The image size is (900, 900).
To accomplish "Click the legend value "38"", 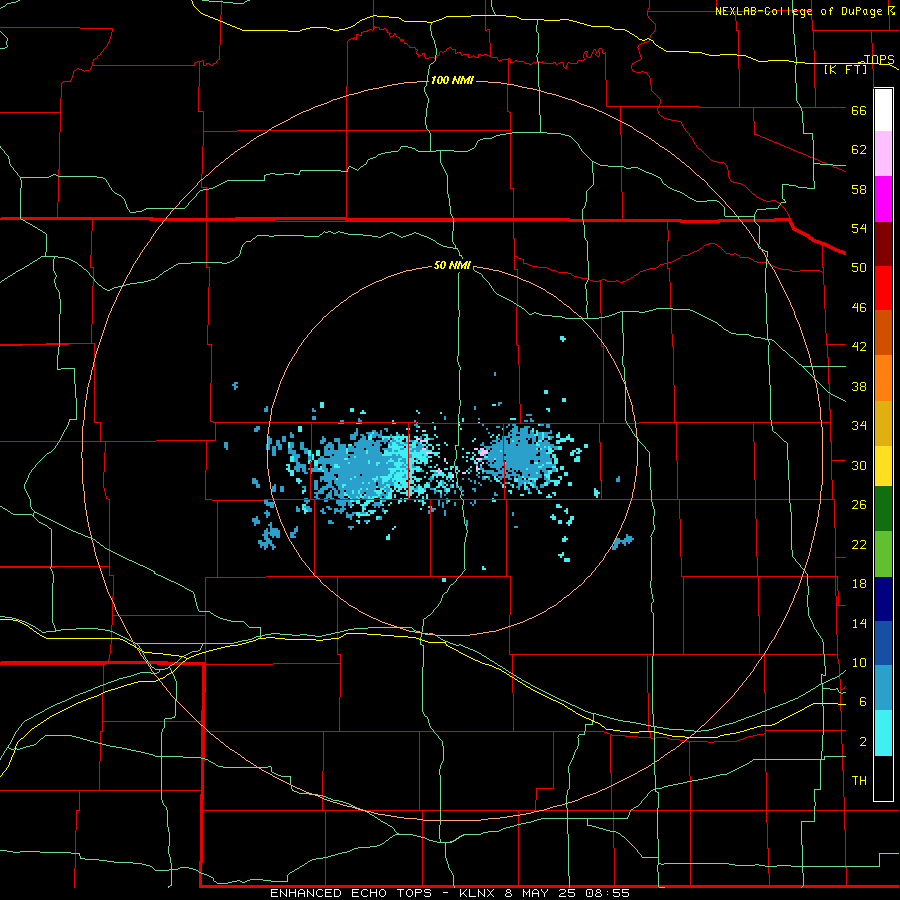I will (859, 386).
